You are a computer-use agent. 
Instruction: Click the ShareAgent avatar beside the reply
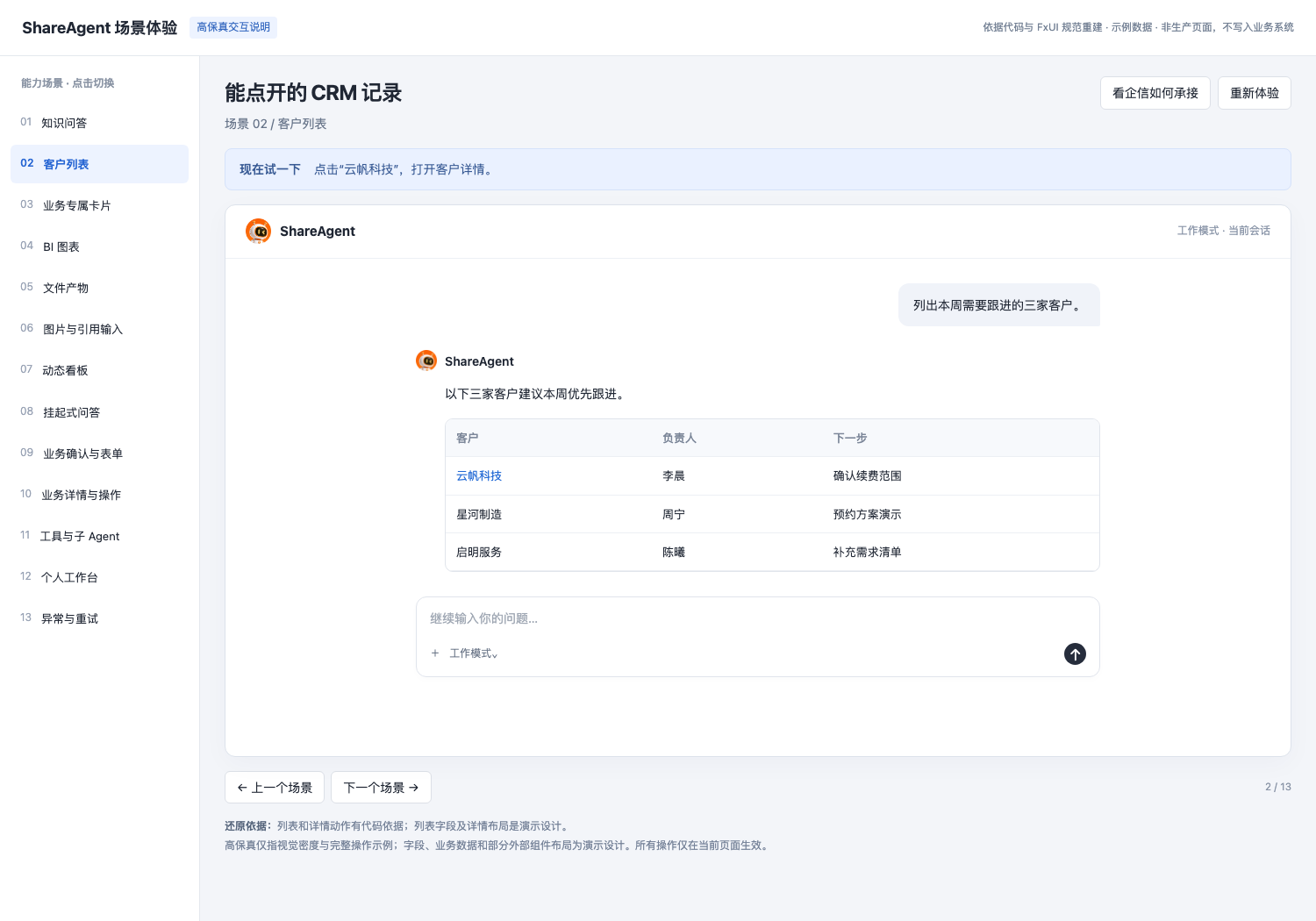tap(426, 361)
